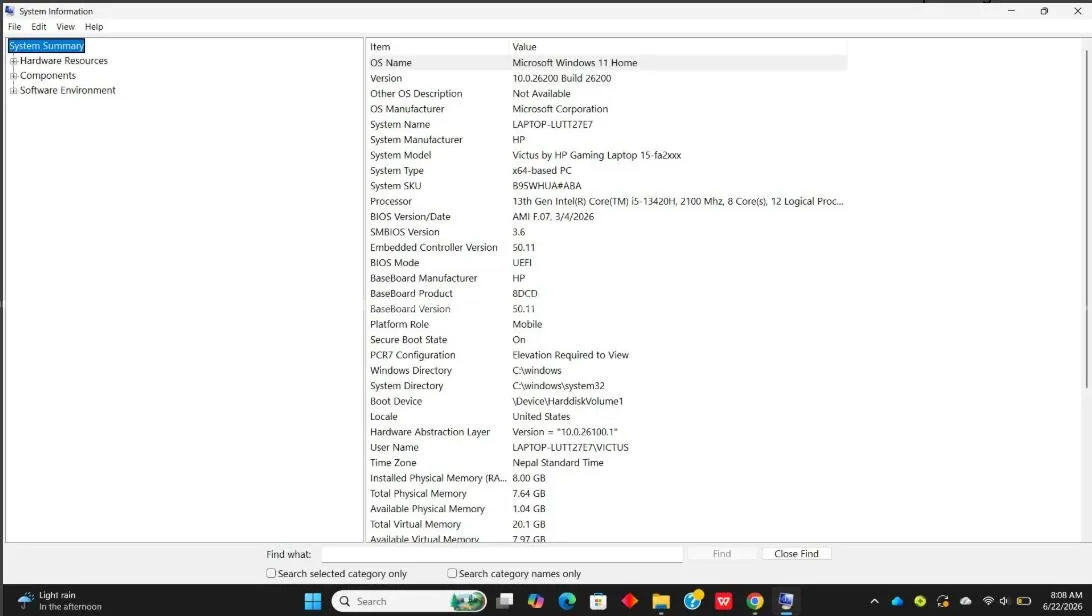
Task: Click 'Elevation Required to View' value
Action: tap(570, 355)
